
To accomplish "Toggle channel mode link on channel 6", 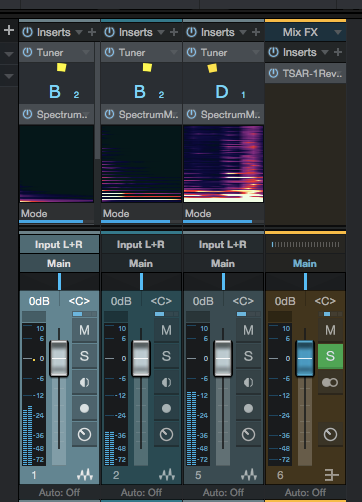I will 330,382.
